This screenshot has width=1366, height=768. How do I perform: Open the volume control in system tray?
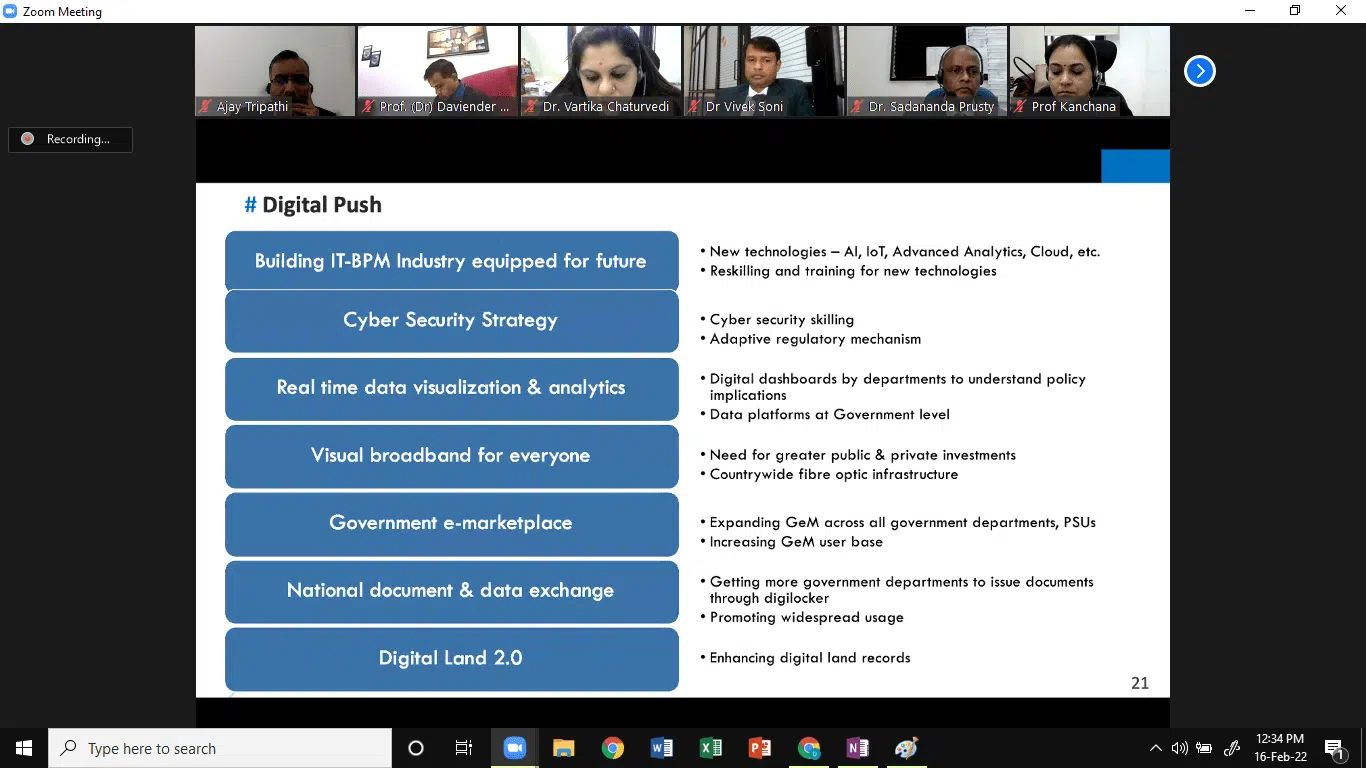click(x=1180, y=748)
